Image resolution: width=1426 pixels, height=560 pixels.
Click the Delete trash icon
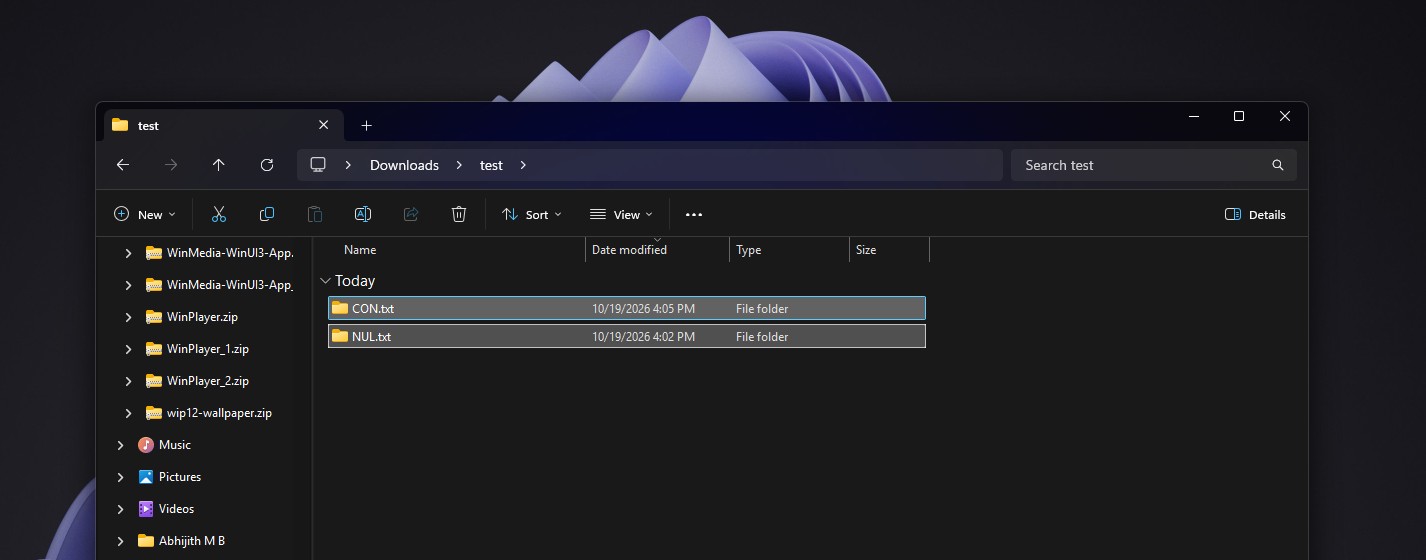(x=459, y=214)
